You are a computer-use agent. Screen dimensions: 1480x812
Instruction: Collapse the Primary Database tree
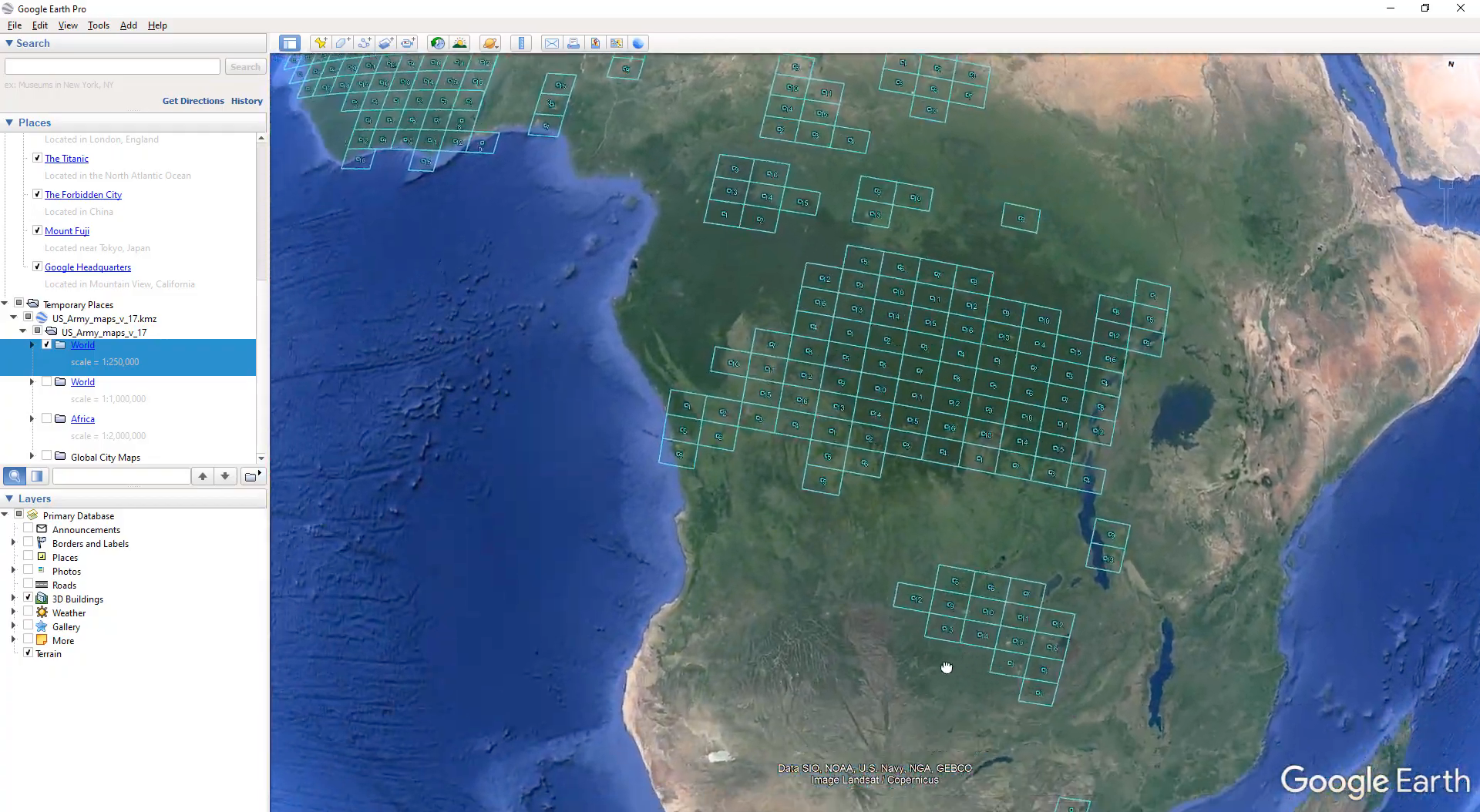tap(5, 514)
